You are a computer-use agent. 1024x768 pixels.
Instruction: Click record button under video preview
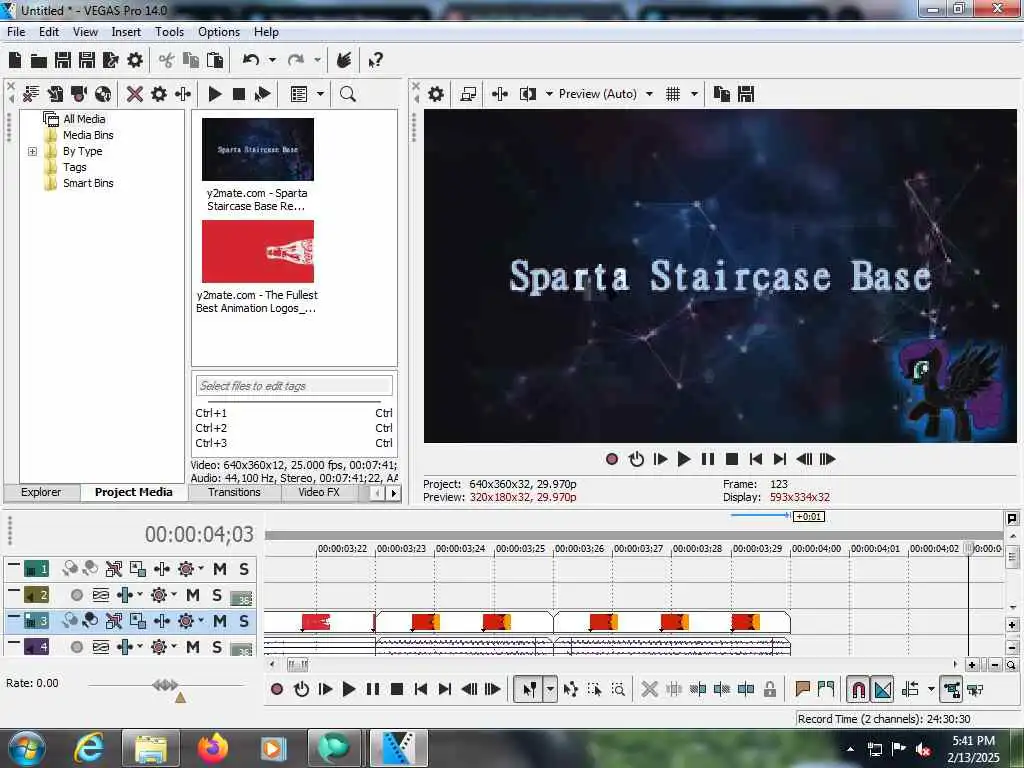point(612,459)
